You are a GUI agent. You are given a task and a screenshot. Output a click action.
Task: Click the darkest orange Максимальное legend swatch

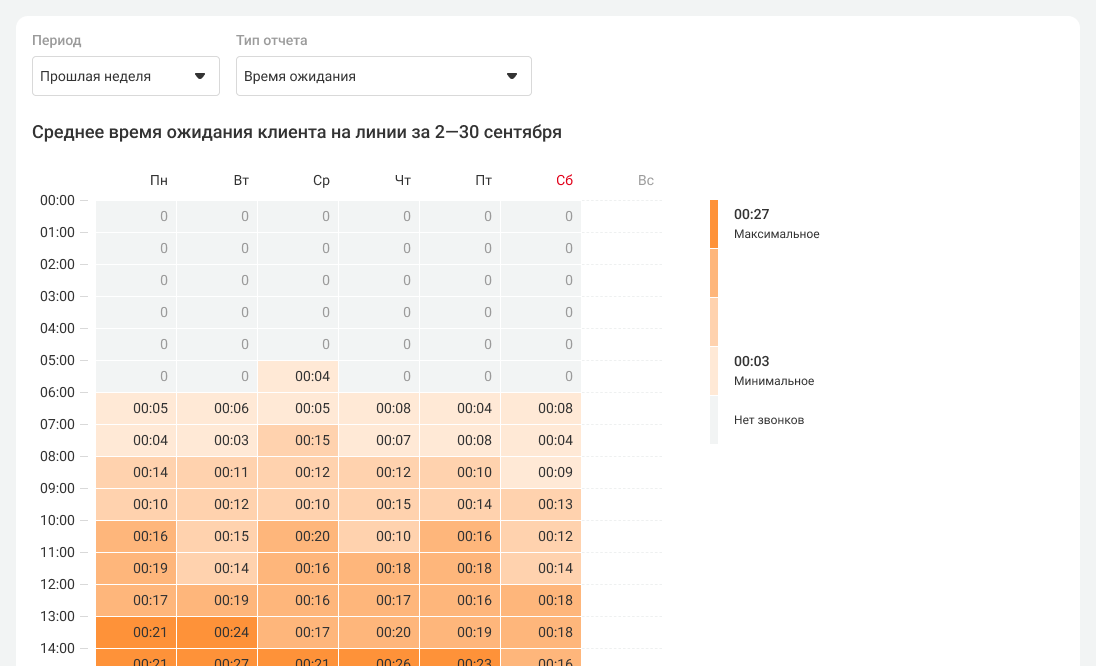[x=714, y=224]
